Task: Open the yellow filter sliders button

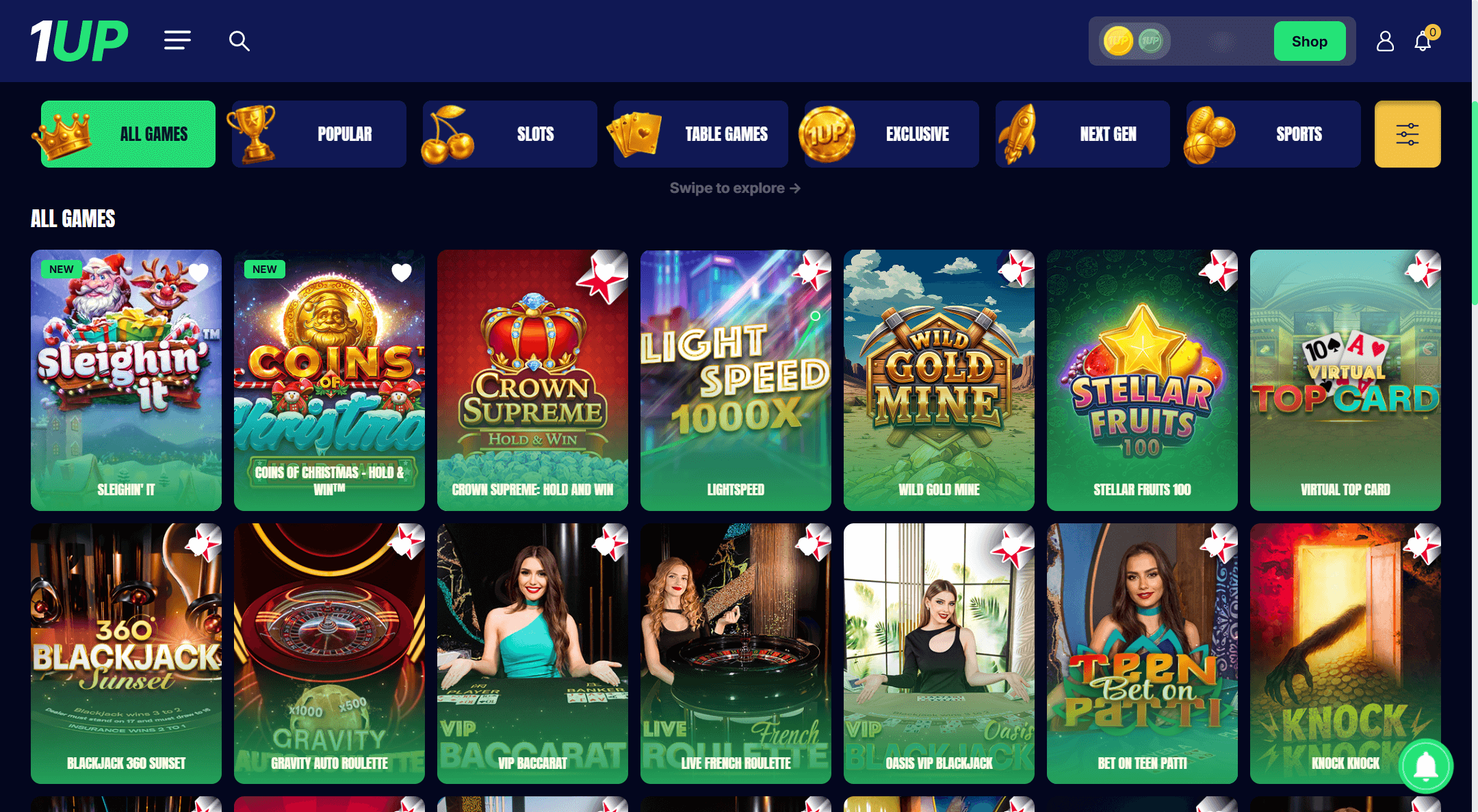Action: click(x=1408, y=134)
